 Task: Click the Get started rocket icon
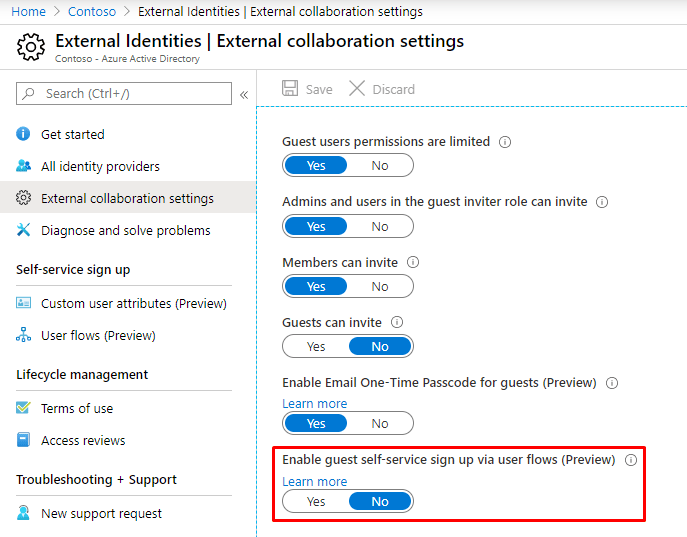coord(24,134)
